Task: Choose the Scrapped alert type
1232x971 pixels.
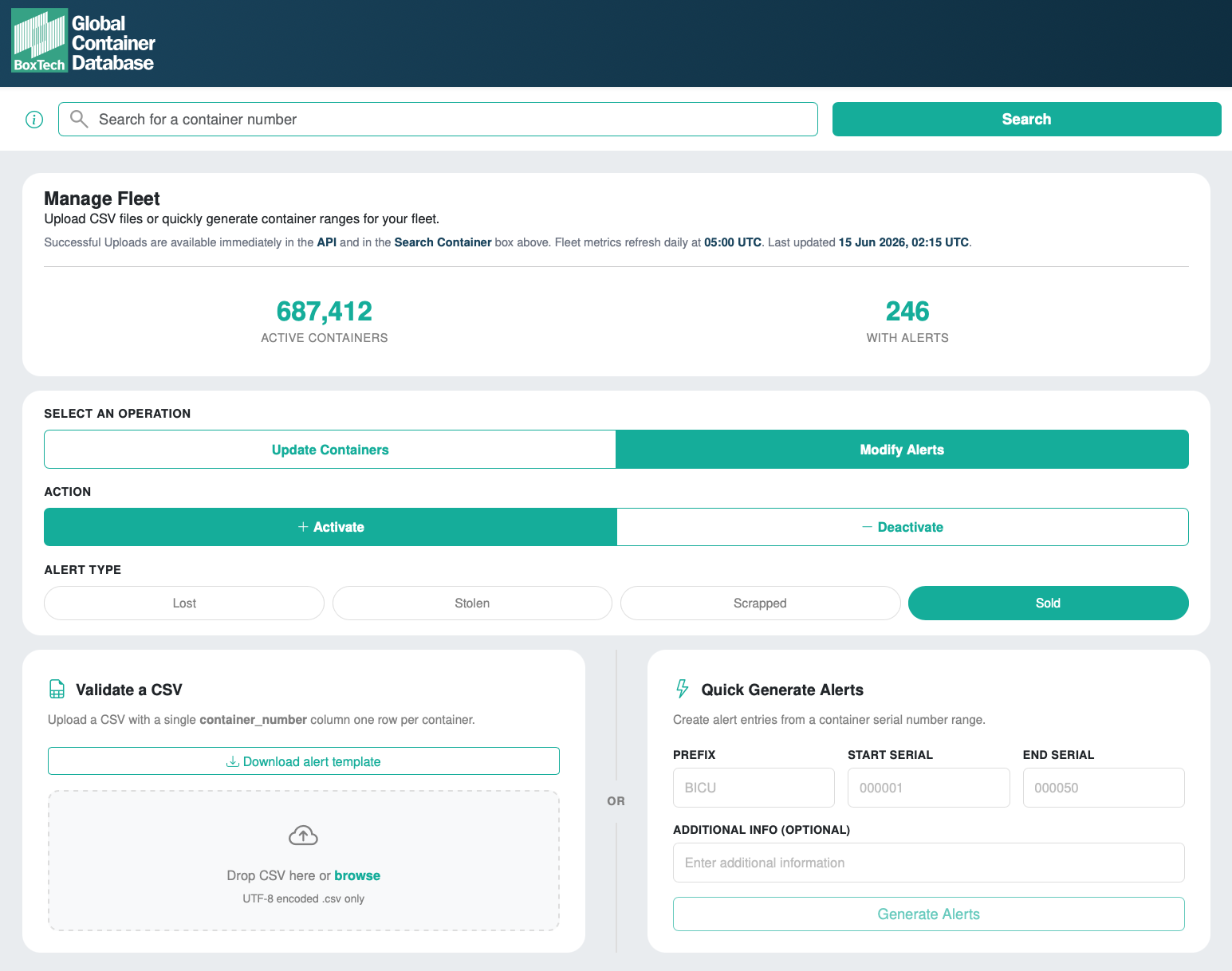Action: (760, 603)
